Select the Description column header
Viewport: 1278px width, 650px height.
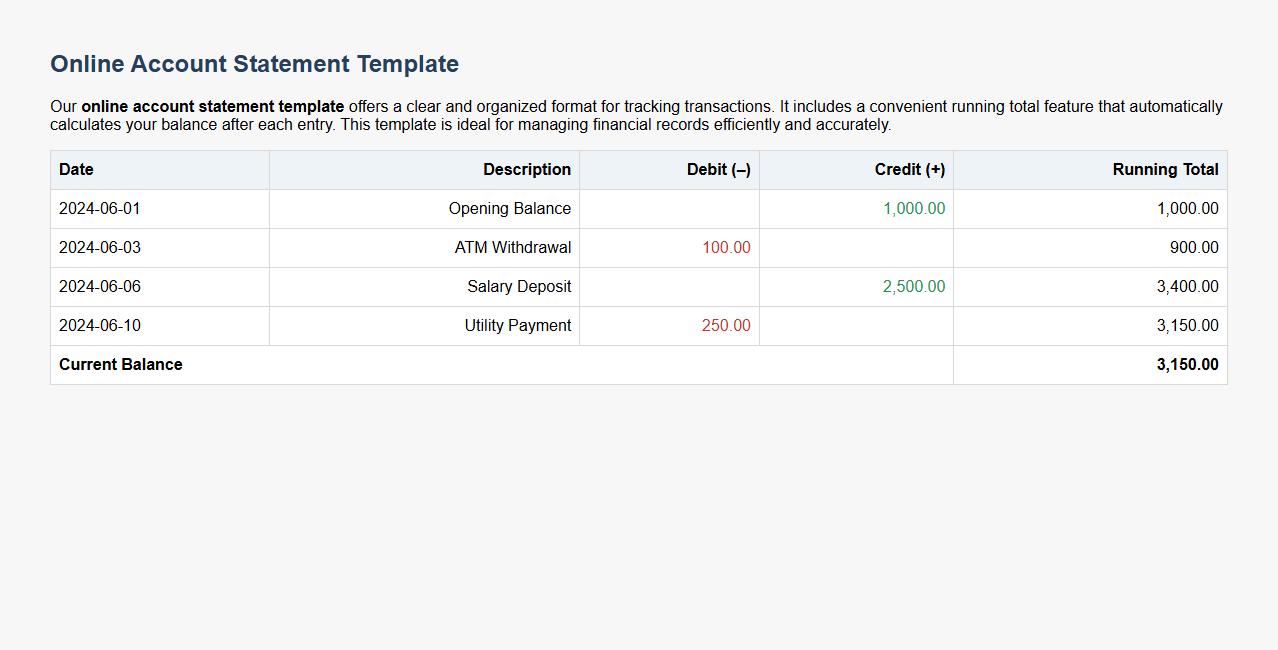click(x=527, y=169)
